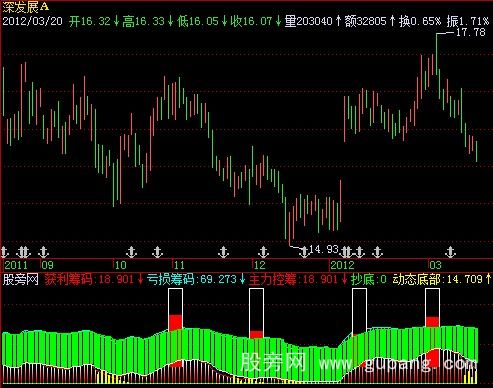
Task: Click the anchor marker beside the 14.93 low label
Action: [x=304, y=252]
